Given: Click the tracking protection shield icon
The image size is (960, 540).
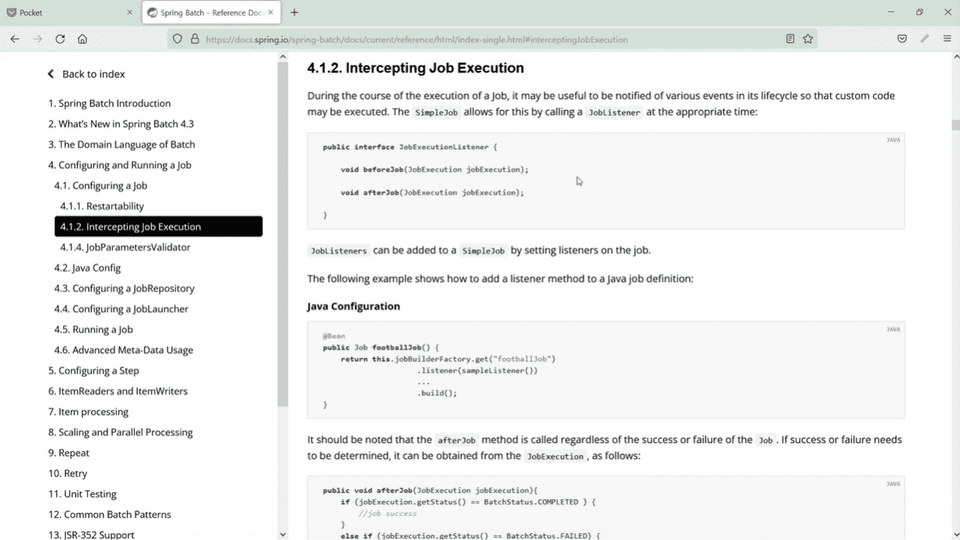Looking at the screenshot, I should click(x=177, y=39).
